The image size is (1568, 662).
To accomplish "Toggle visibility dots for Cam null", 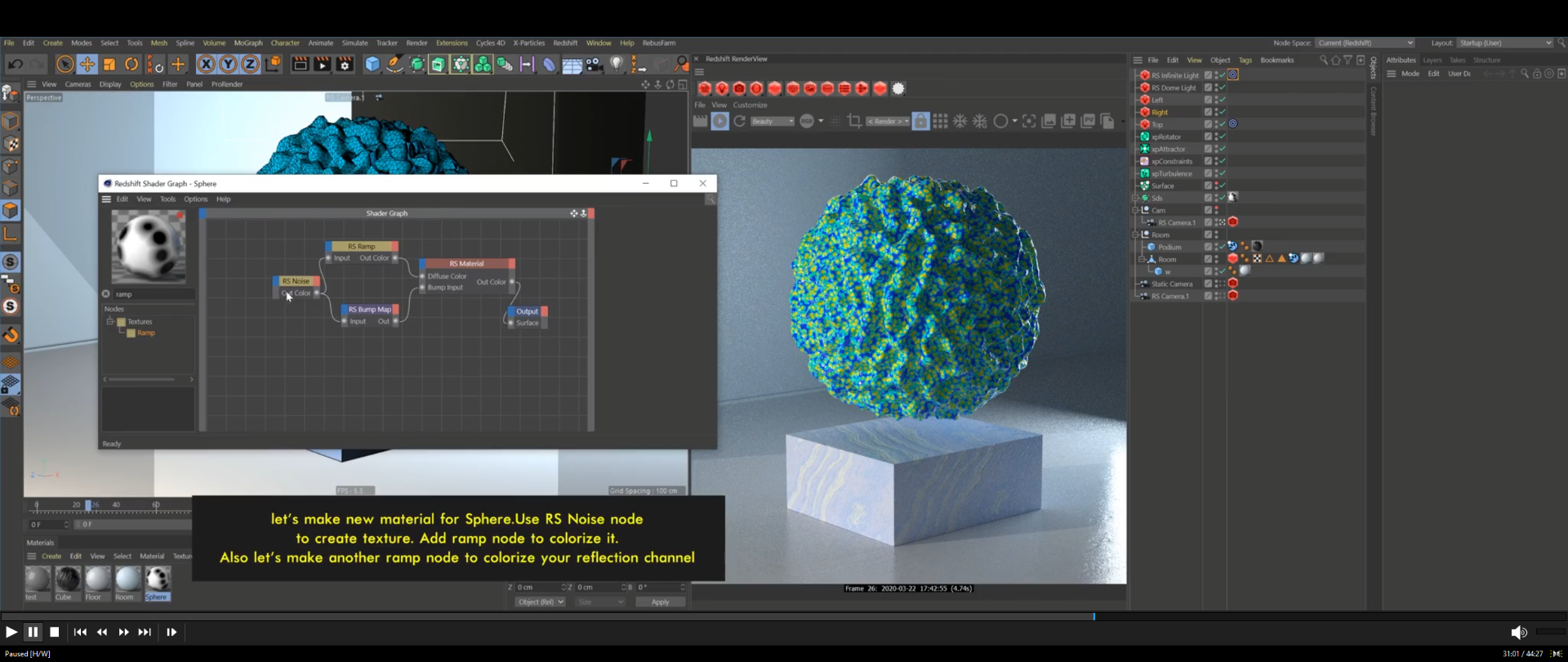I will tap(1216, 210).
